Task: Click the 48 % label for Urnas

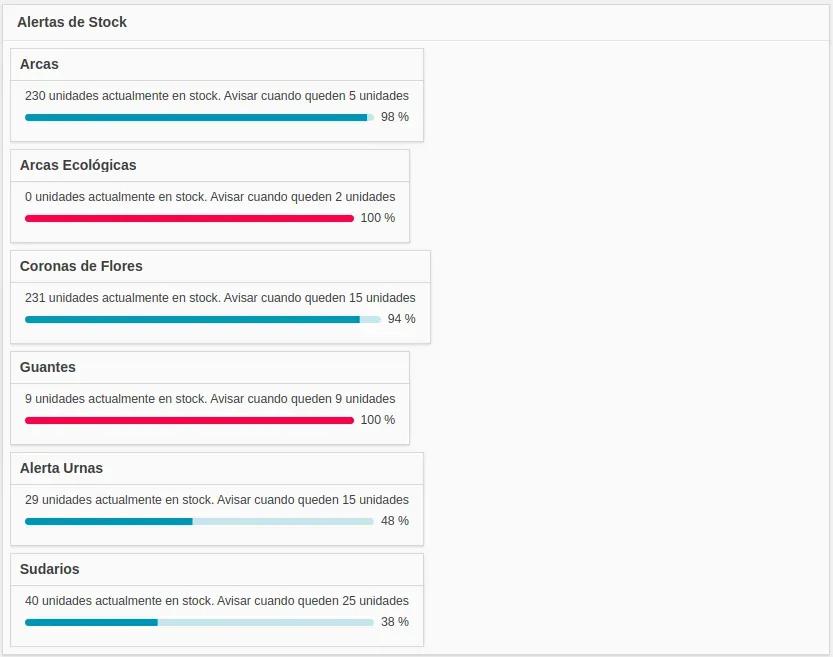Action: point(395,521)
